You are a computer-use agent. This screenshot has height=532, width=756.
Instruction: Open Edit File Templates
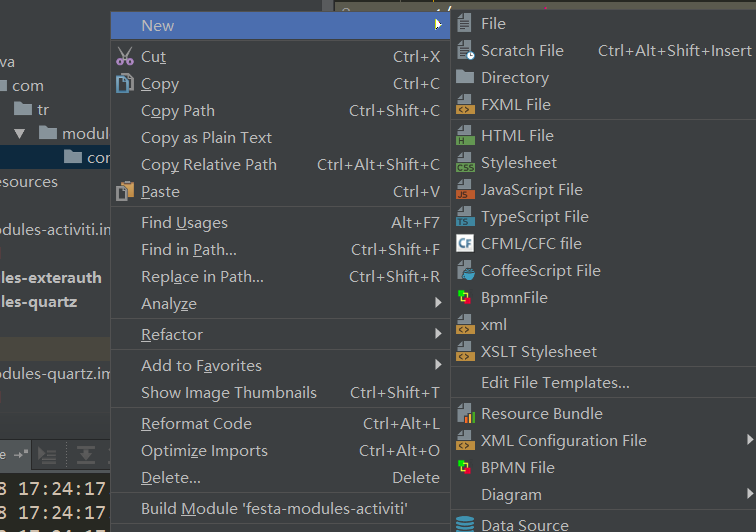click(555, 383)
